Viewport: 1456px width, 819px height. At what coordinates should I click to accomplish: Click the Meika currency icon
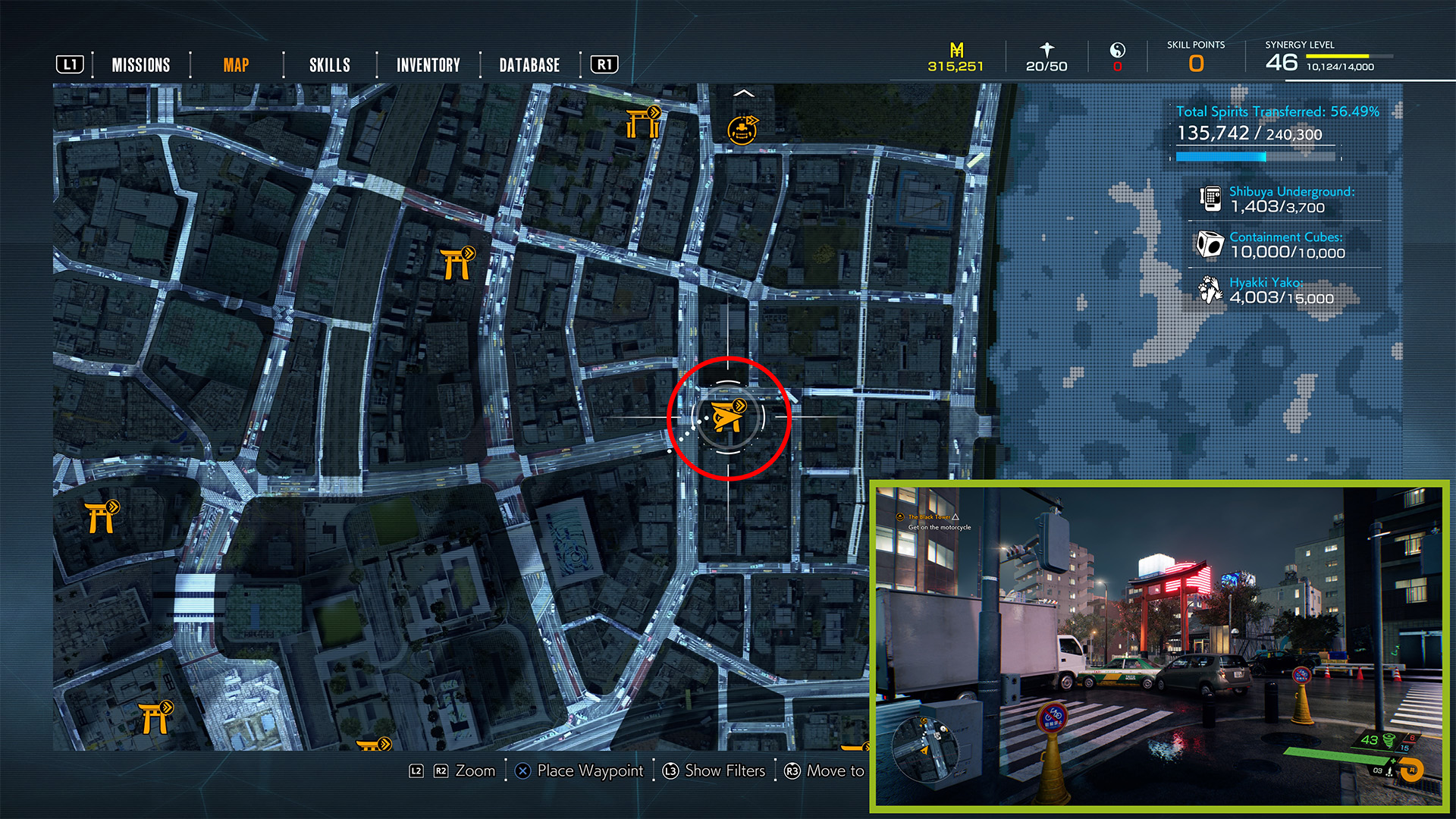[956, 50]
